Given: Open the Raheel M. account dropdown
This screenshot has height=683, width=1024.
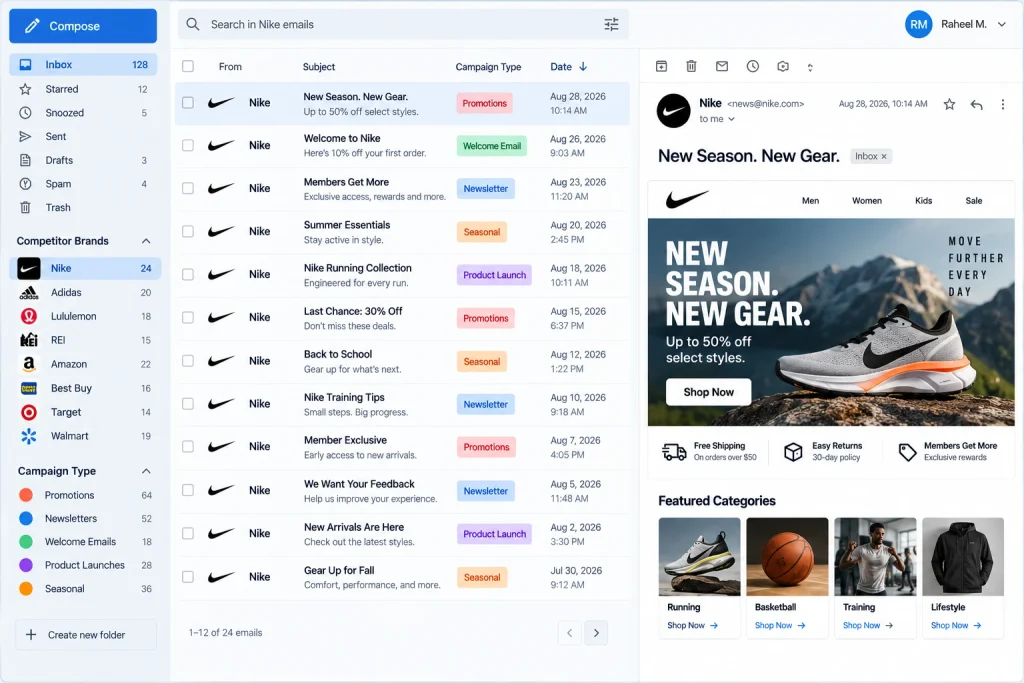Looking at the screenshot, I should [1001, 24].
